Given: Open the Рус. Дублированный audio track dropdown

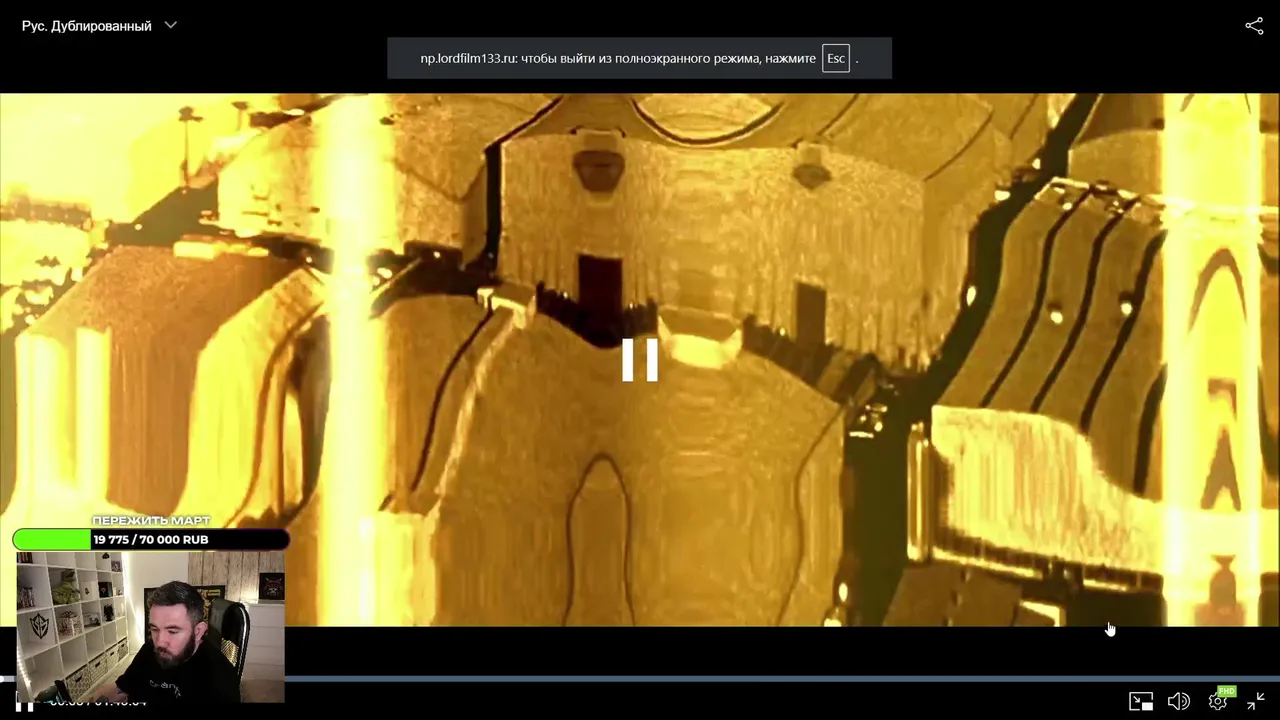Looking at the screenshot, I should (x=99, y=26).
